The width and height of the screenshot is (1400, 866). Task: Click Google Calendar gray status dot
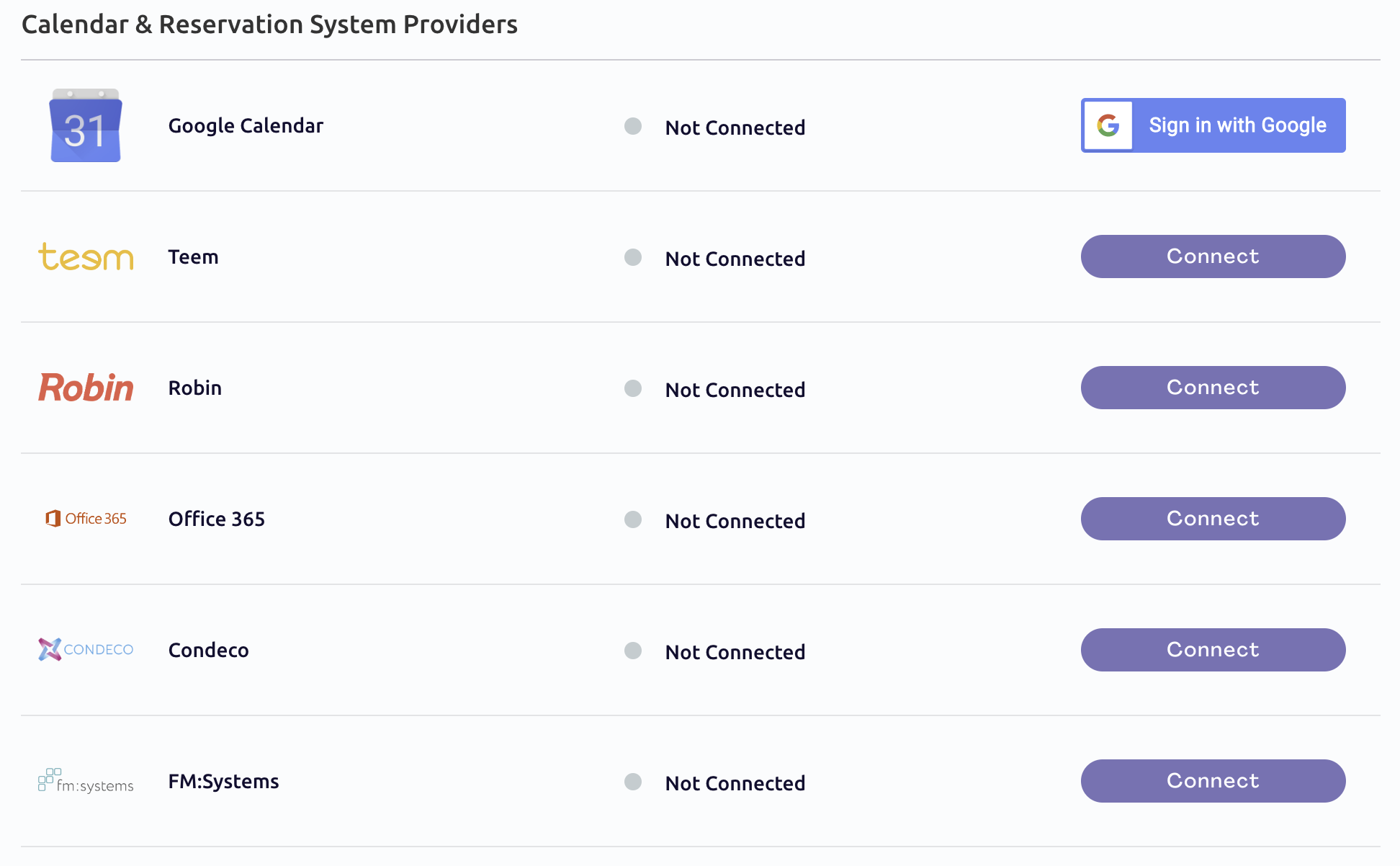(633, 126)
